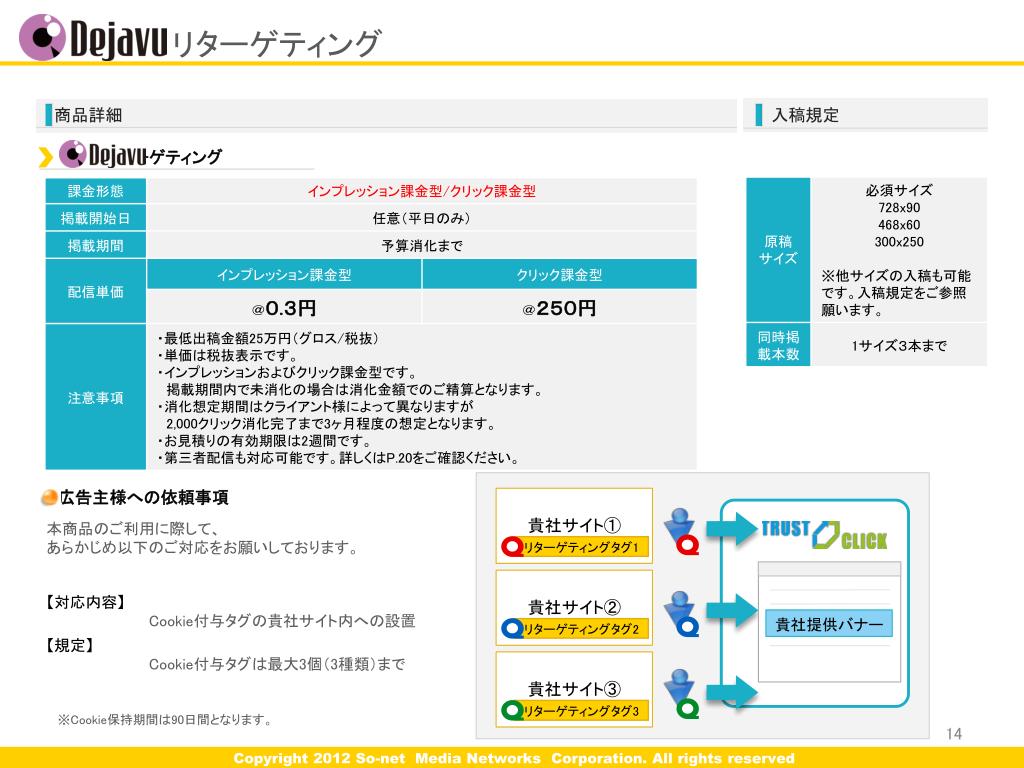Click the 【対応内容】 label
The image size is (1024, 768).
(84, 602)
